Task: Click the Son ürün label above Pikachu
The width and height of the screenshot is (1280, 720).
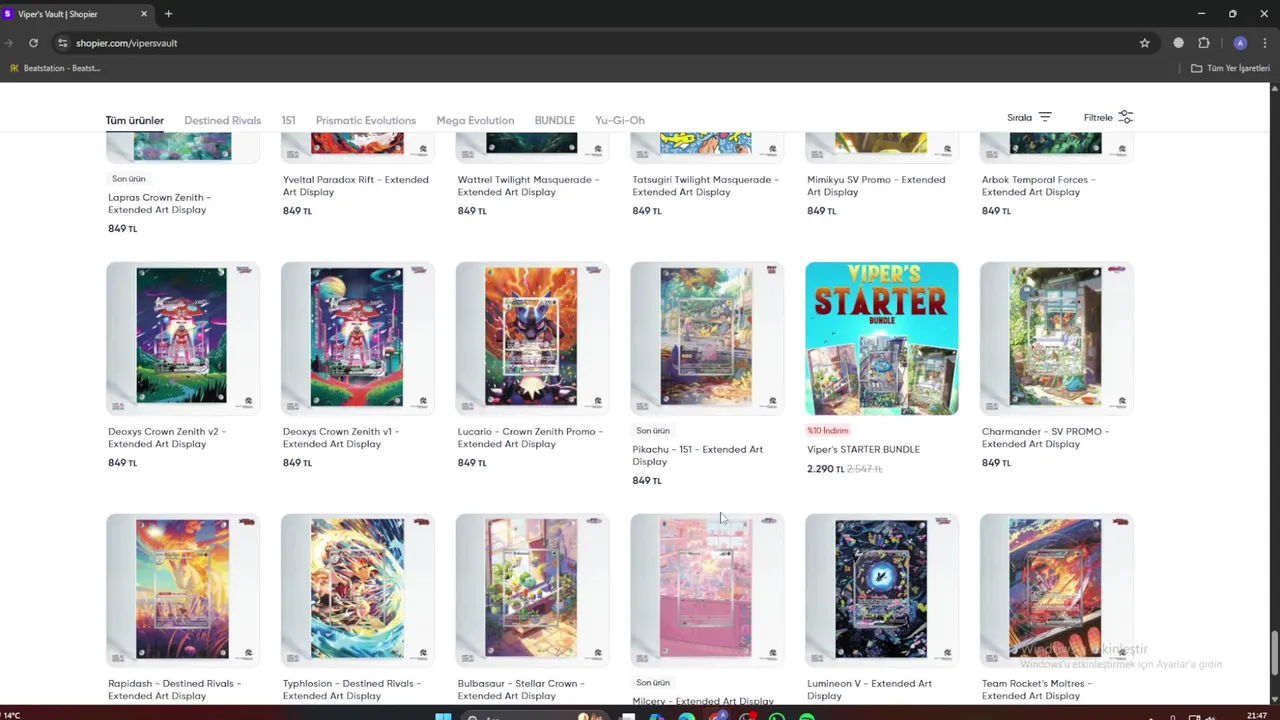Action: click(x=653, y=431)
